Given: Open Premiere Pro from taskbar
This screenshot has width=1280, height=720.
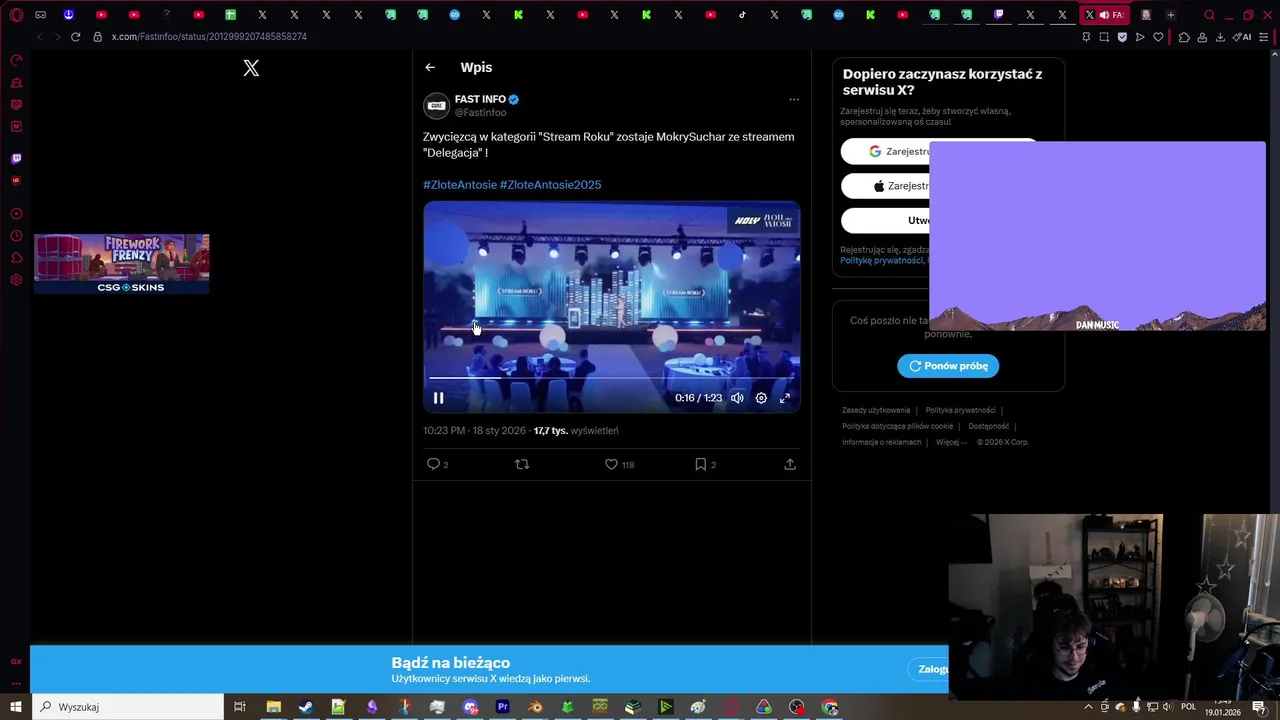Looking at the screenshot, I should (502, 707).
